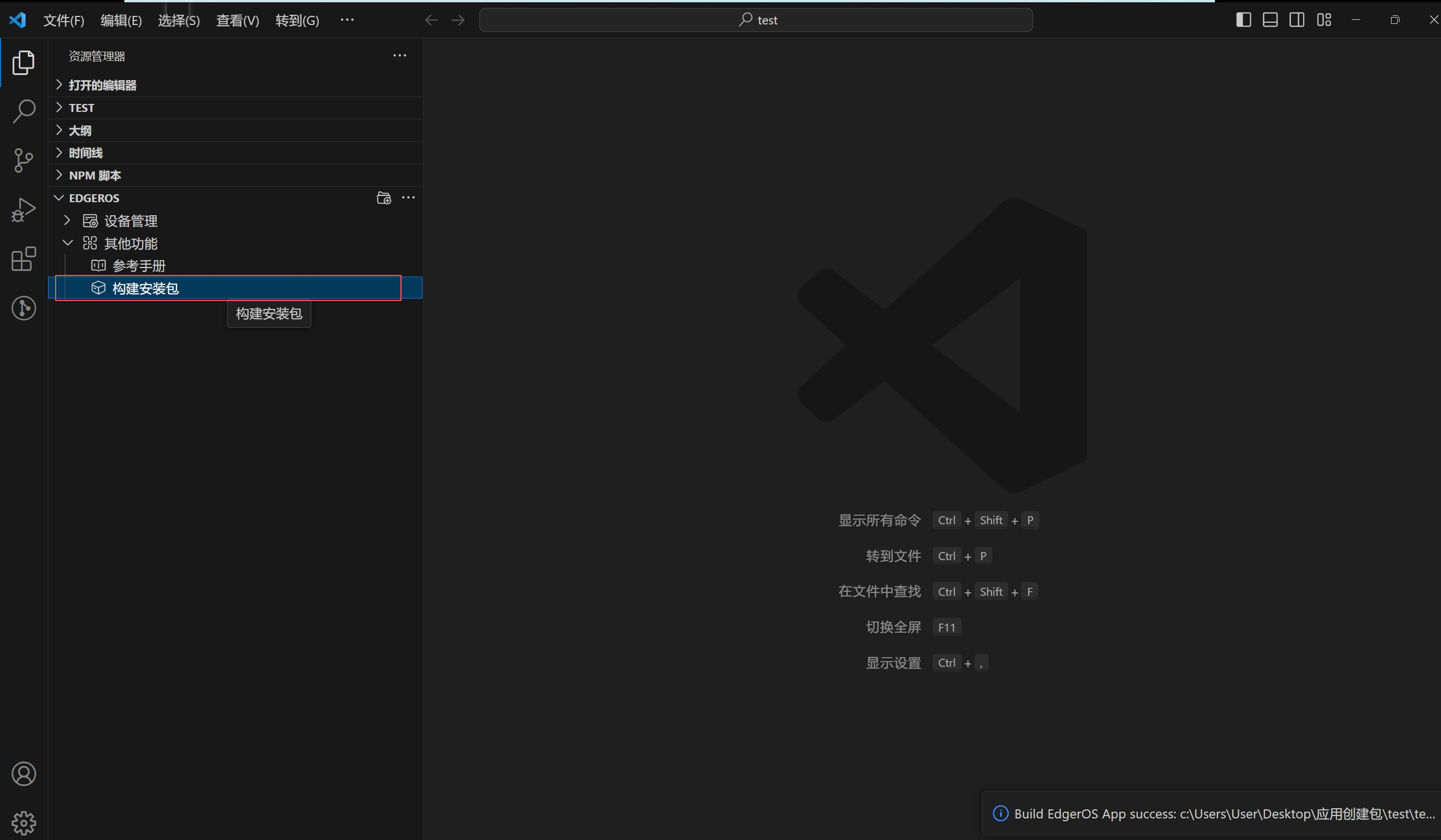Image resolution: width=1441 pixels, height=840 pixels.
Task: Open the Git Graph icon in activity bar
Action: click(x=23, y=308)
